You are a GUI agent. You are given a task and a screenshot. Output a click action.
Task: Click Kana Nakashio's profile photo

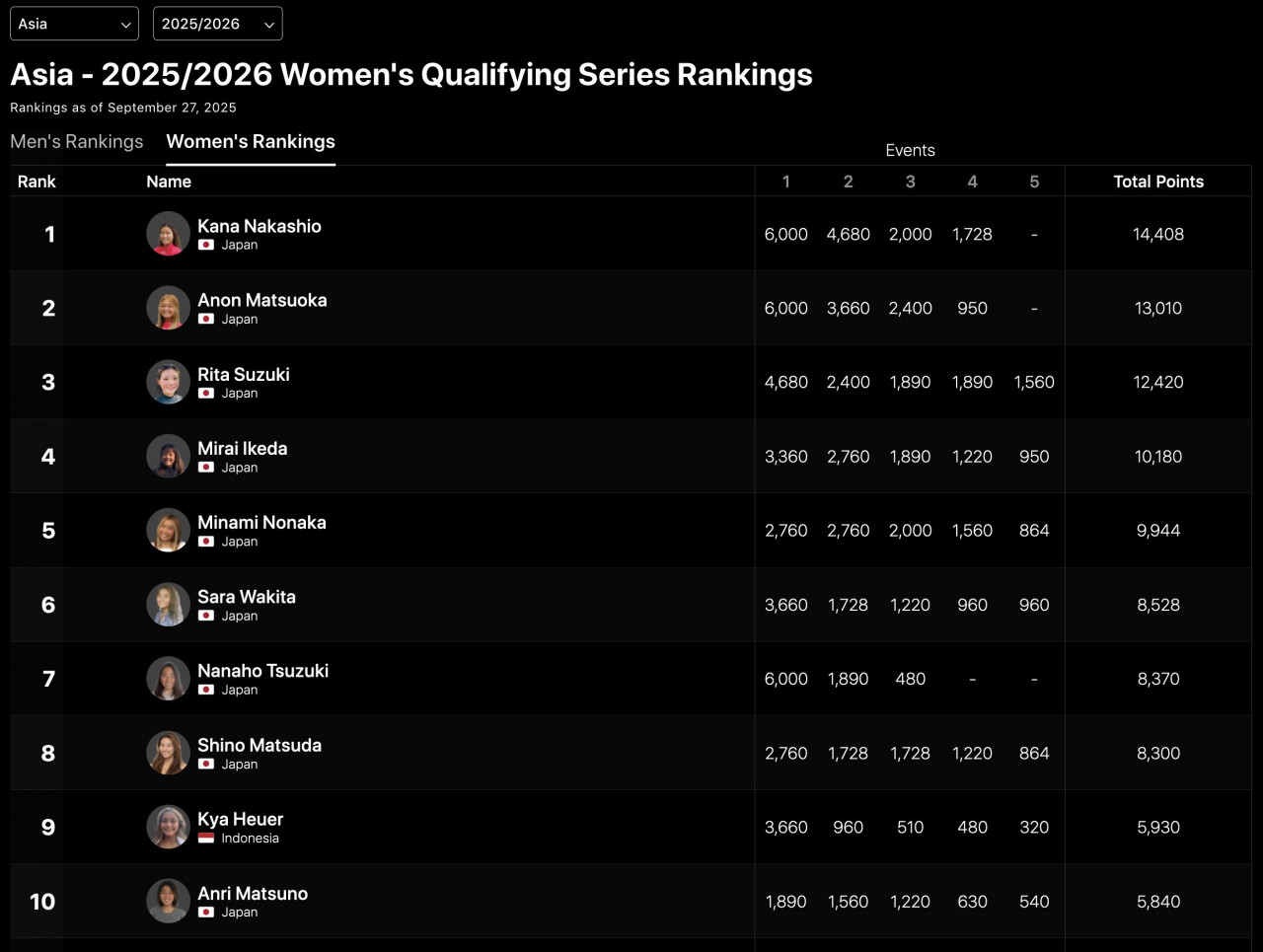point(168,234)
